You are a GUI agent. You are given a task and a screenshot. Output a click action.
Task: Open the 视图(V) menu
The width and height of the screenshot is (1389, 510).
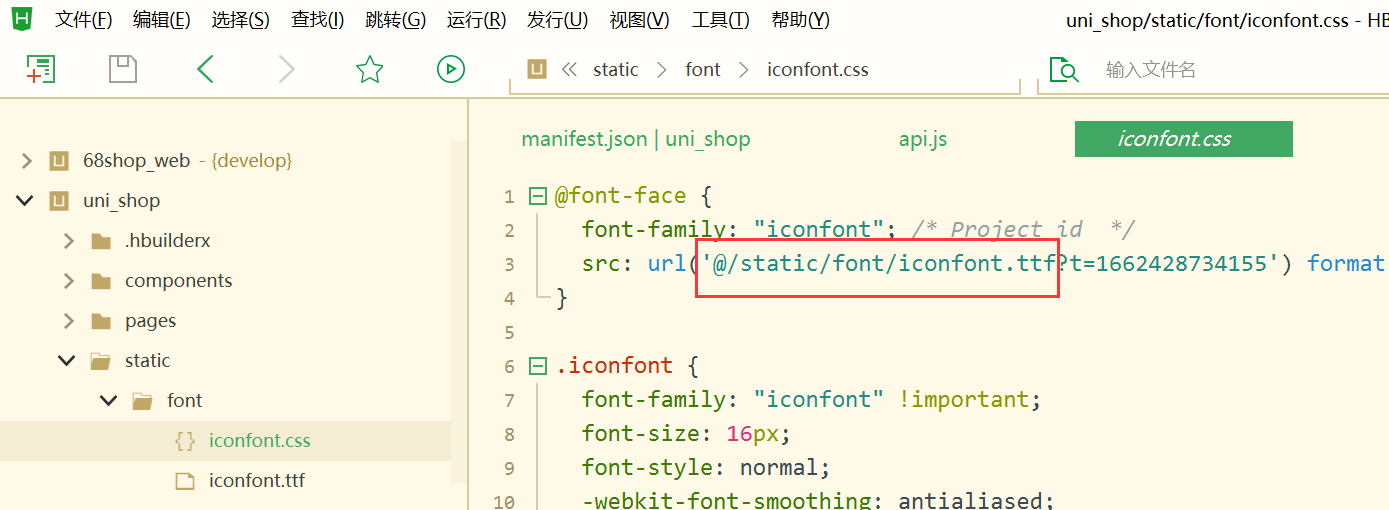[x=640, y=19]
